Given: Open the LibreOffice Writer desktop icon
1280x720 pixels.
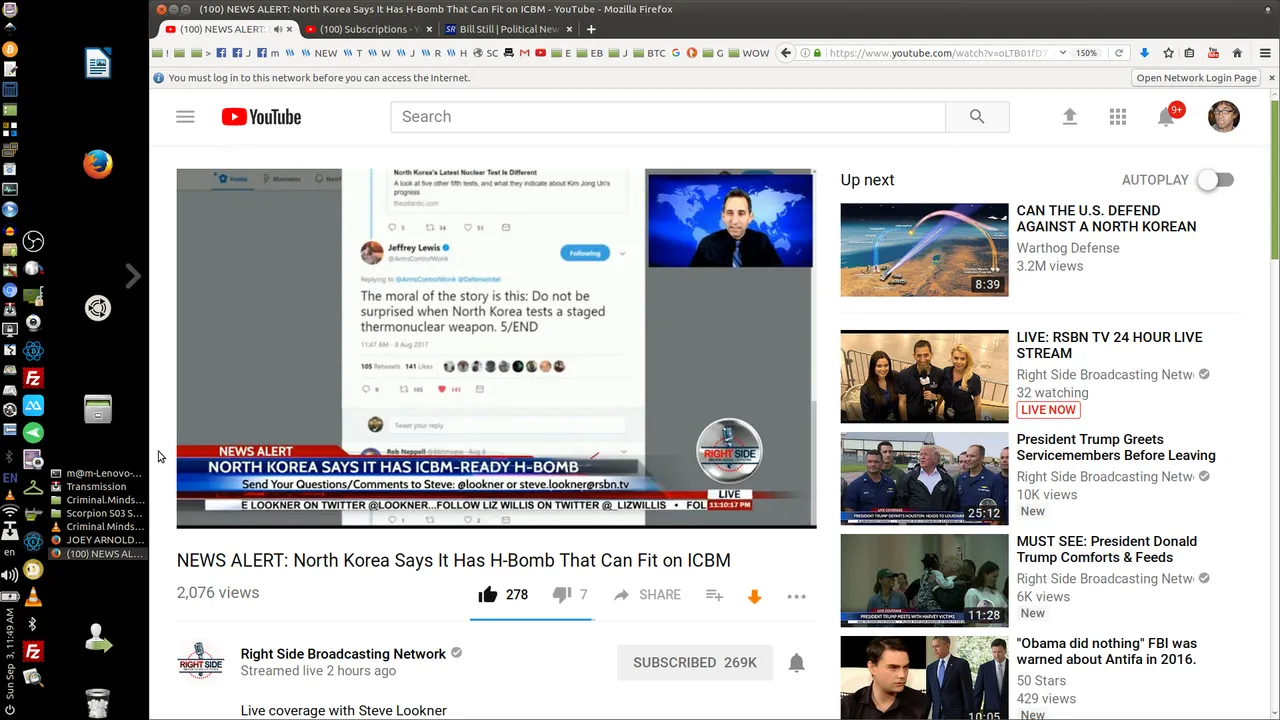Looking at the screenshot, I should [98, 64].
